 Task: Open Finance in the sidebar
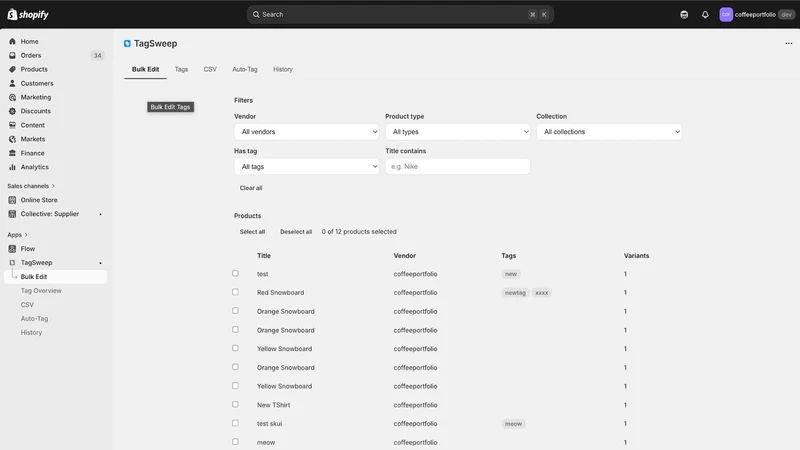pyautogui.click(x=32, y=153)
